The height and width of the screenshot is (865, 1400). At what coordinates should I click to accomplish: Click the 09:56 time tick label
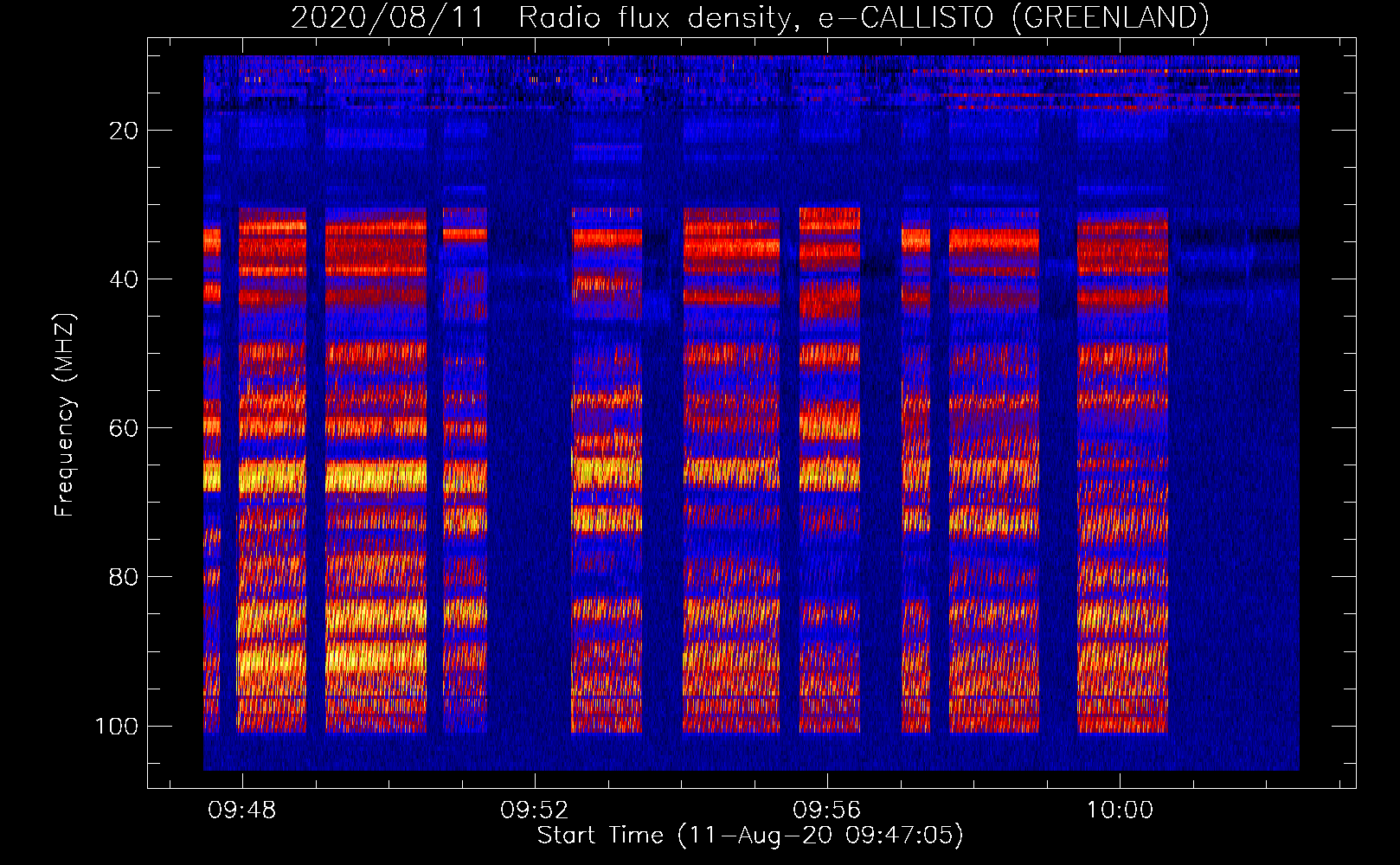click(827, 811)
